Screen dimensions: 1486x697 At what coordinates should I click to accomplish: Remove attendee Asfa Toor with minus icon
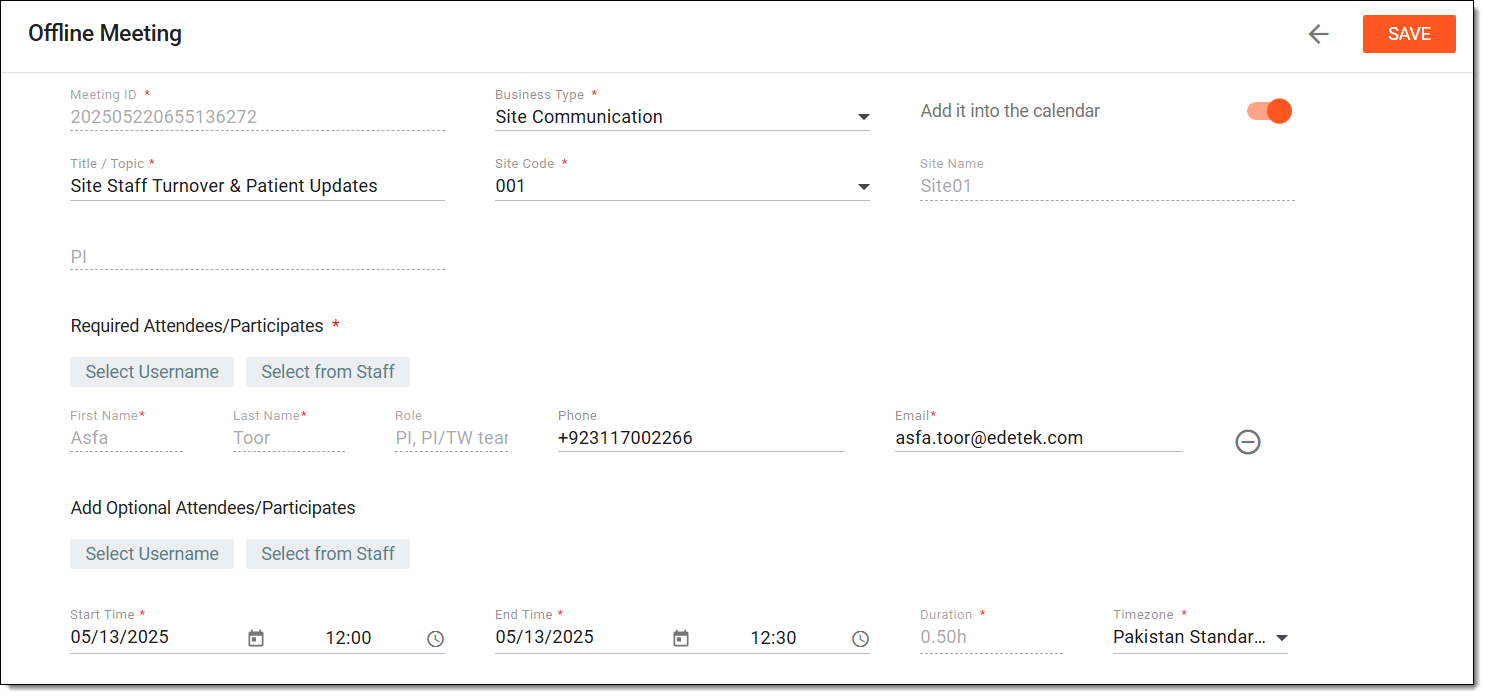1248,441
